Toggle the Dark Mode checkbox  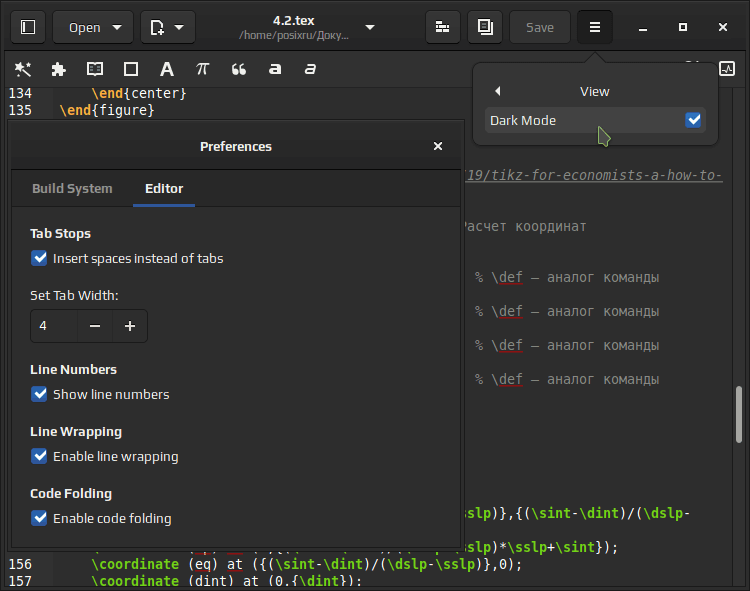693,120
